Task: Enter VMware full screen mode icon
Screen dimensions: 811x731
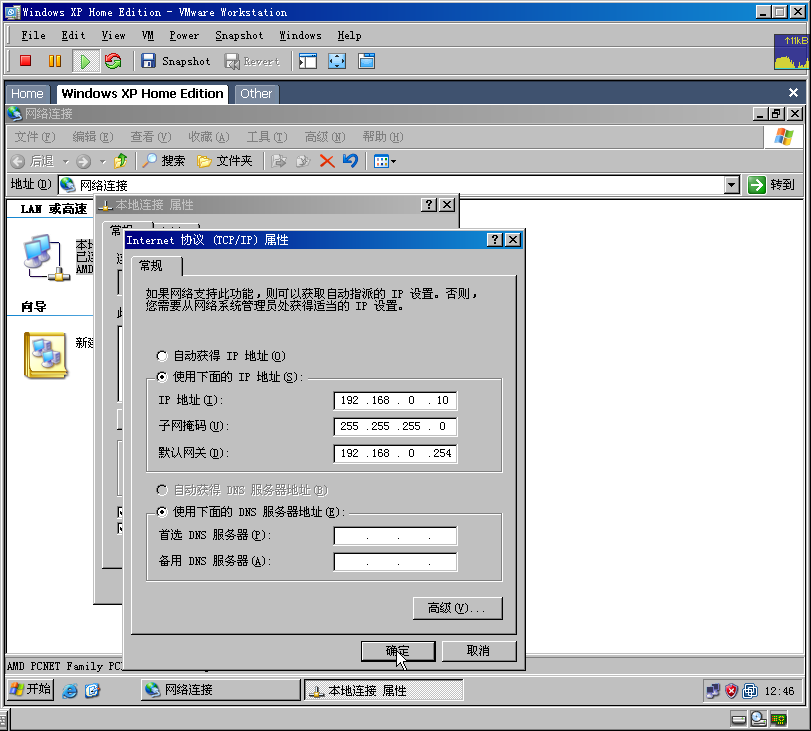Action: pyautogui.click(x=337, y=61)
